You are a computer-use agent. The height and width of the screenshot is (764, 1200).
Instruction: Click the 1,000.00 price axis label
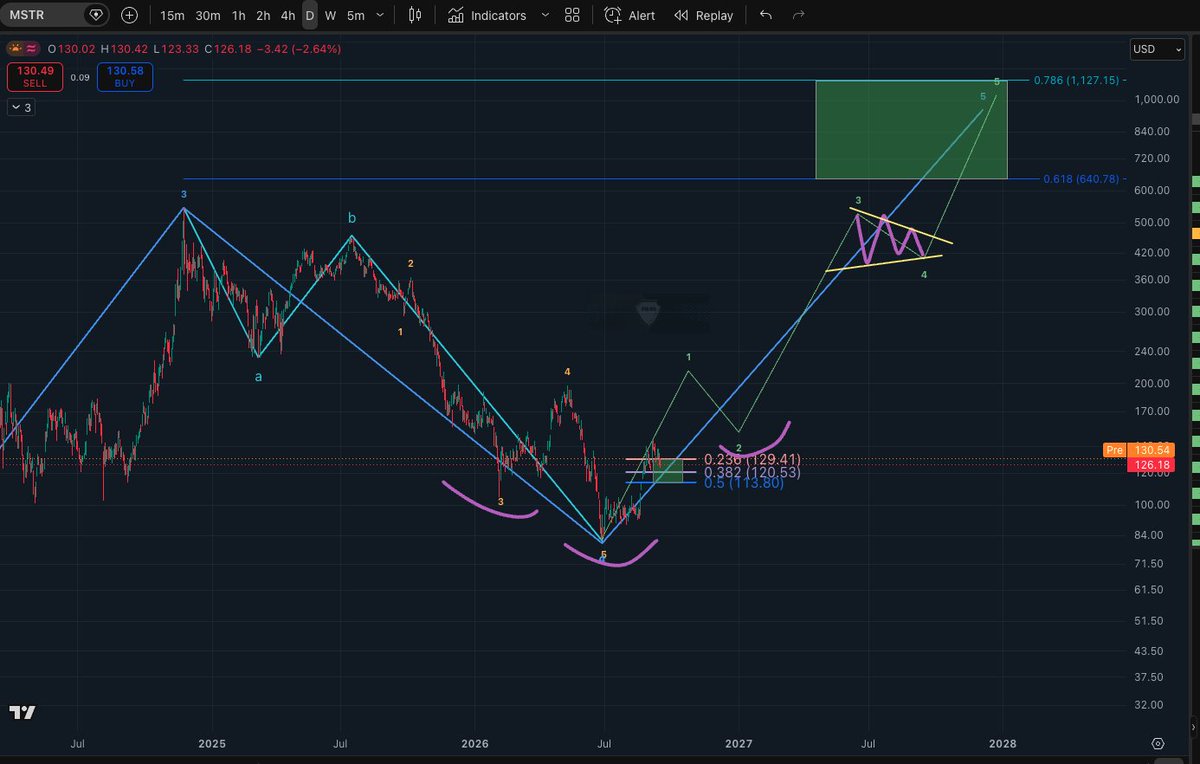click(x=1156, y=100)
